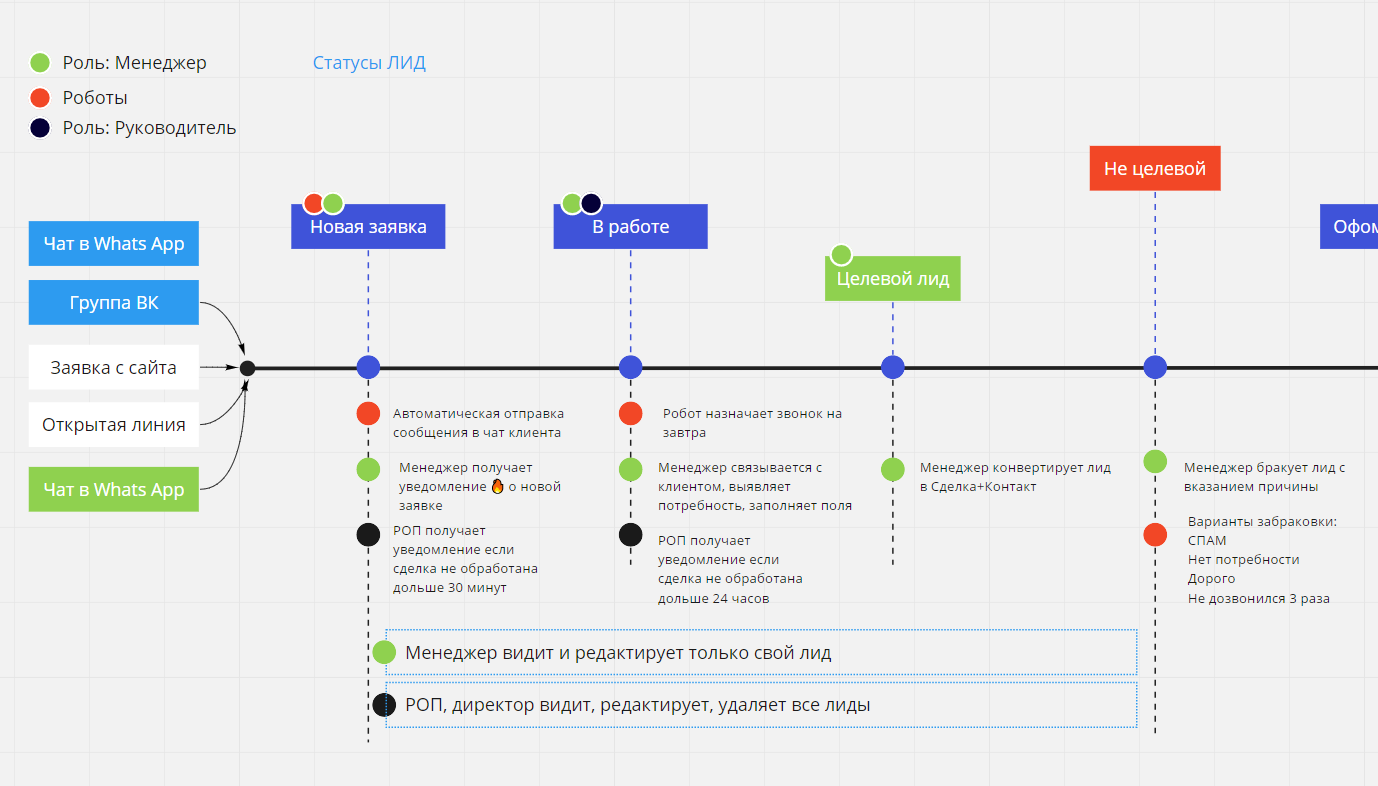Viewport: 1378px width, 786px height.
Task: Select the Открытая линия box
Action: point(114,425)
